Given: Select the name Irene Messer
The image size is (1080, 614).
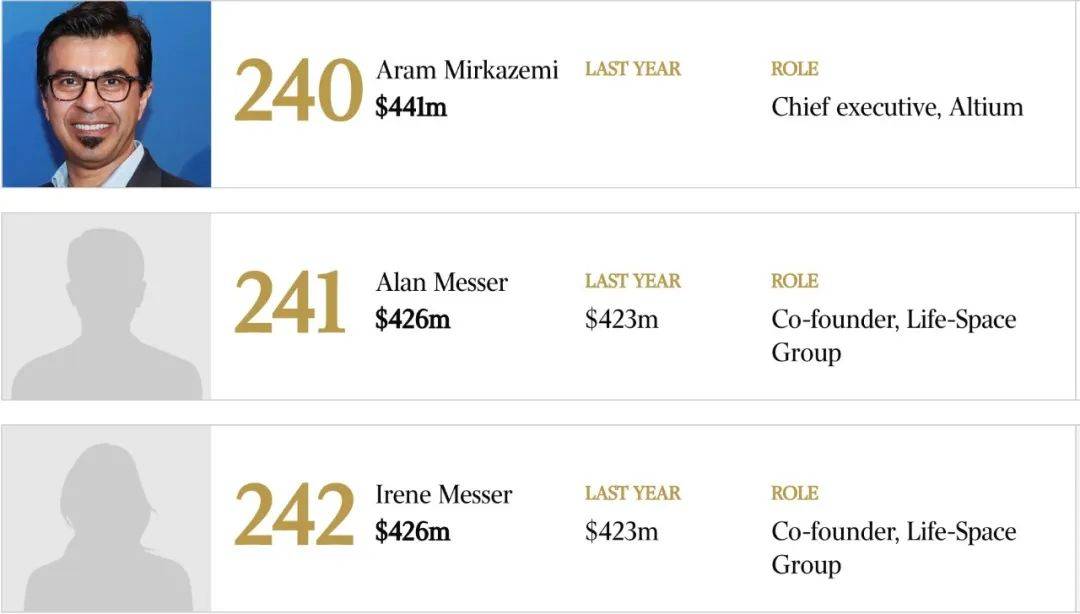Looking at the screenshot, I should coord(444,494).
